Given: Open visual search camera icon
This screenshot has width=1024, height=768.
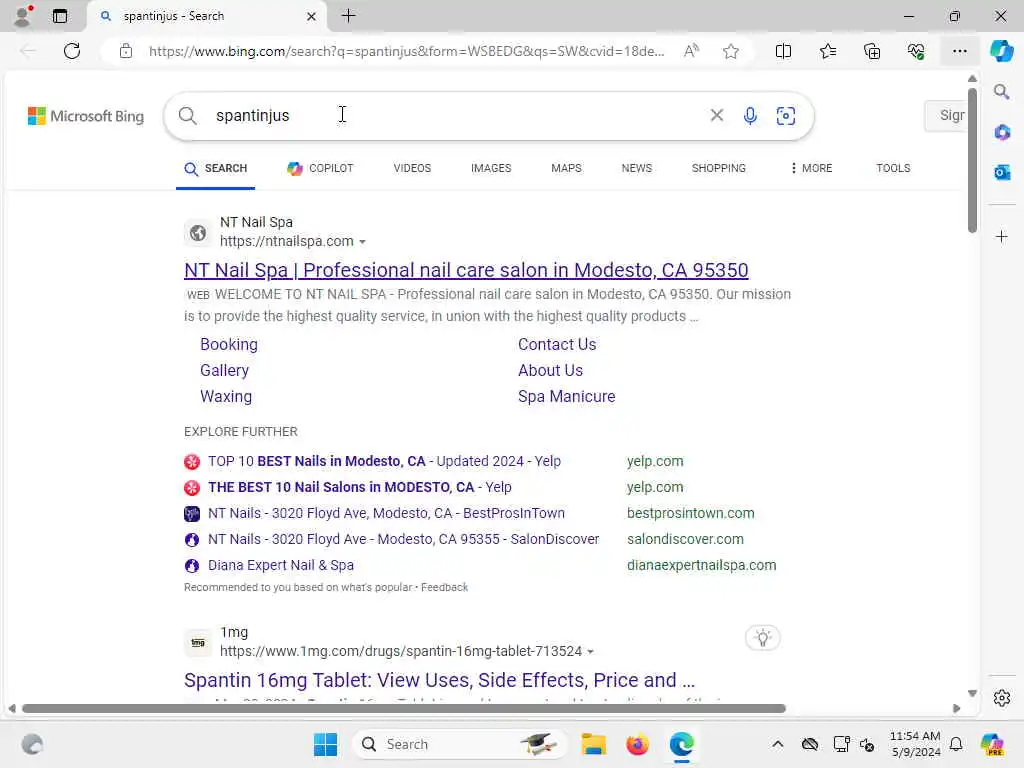Looking at the screenshot, I should 786,116.
